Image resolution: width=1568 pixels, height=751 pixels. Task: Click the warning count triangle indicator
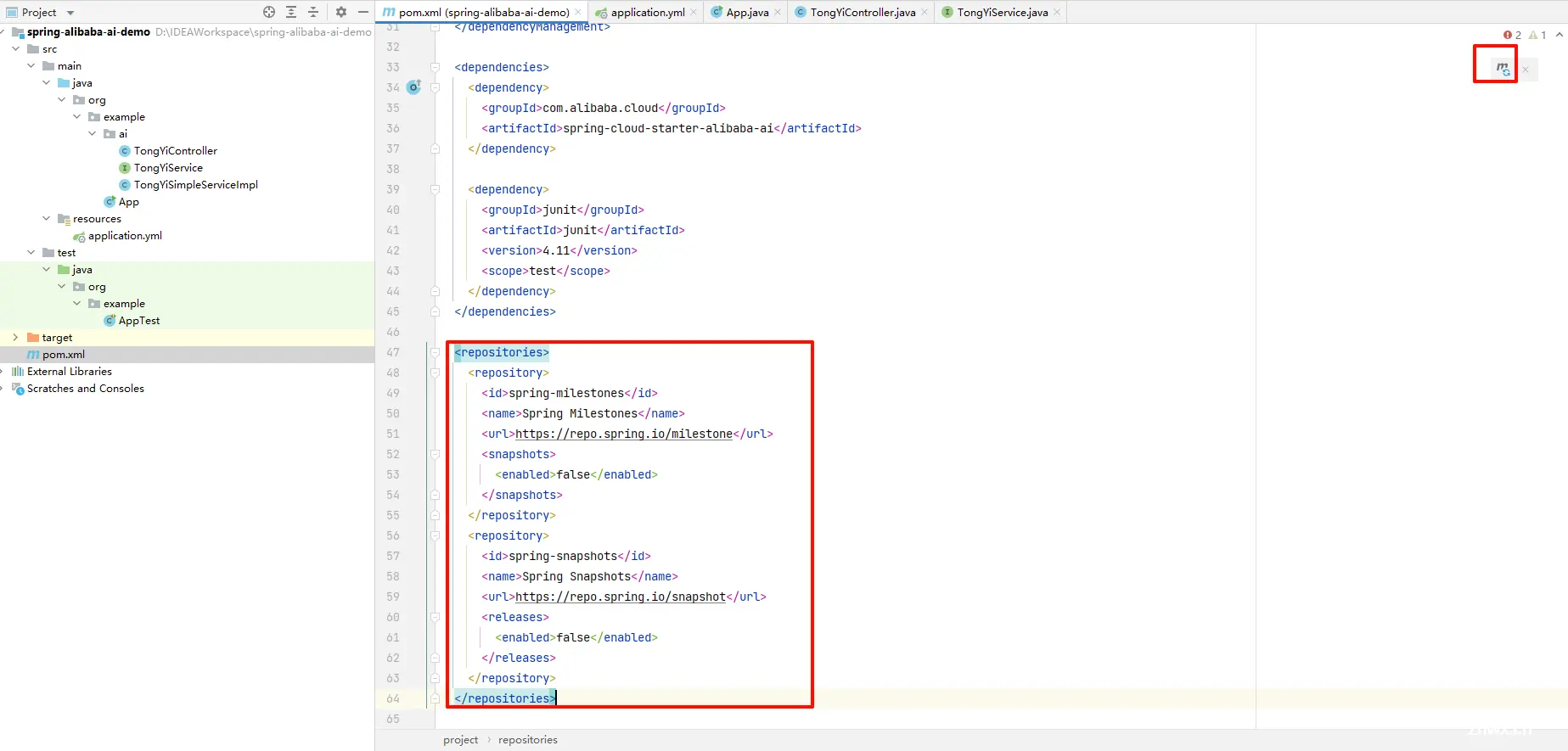pos(1537,35)
